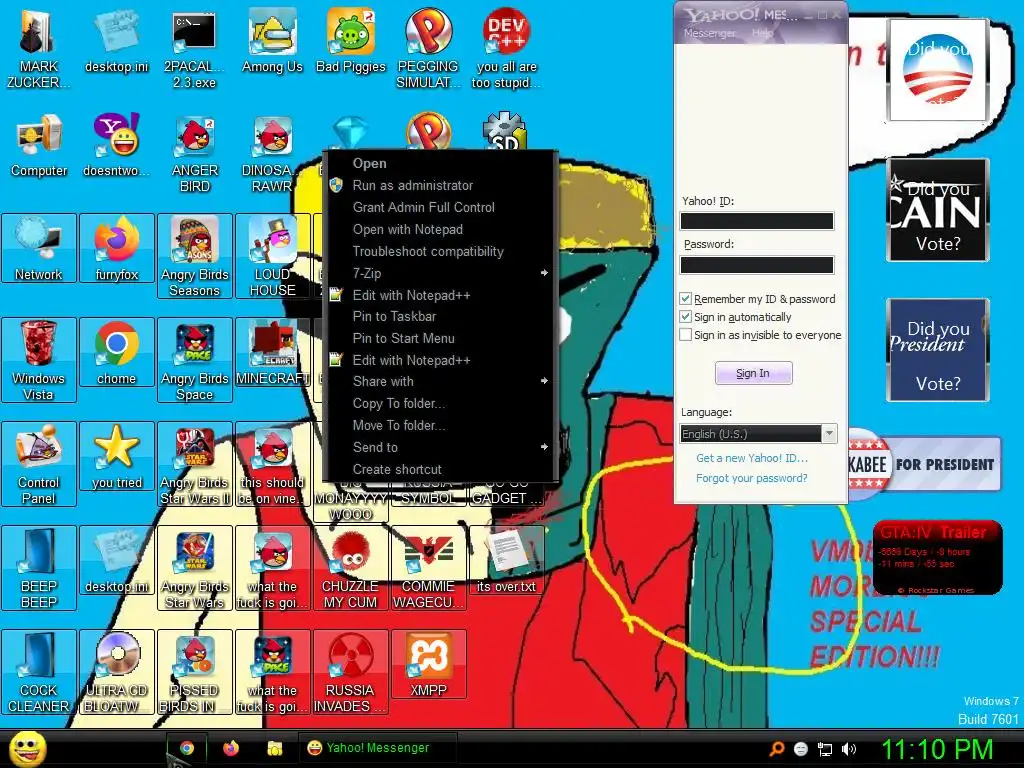The width and height of the screenshot is (1024, 768).
Task: Select the 'you tried' star icon
Action: 116,456
